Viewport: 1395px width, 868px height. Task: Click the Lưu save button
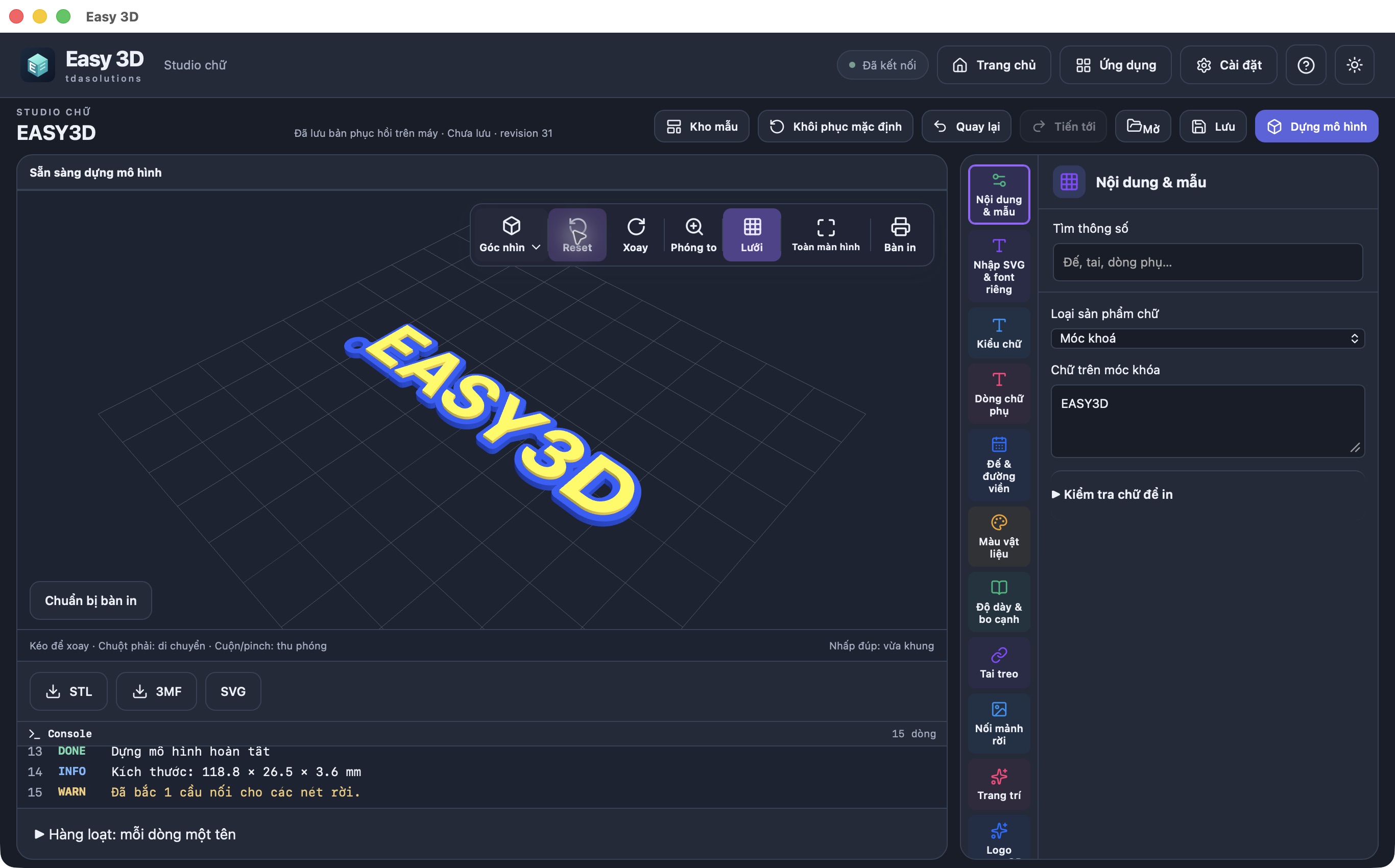[1212, 126]
